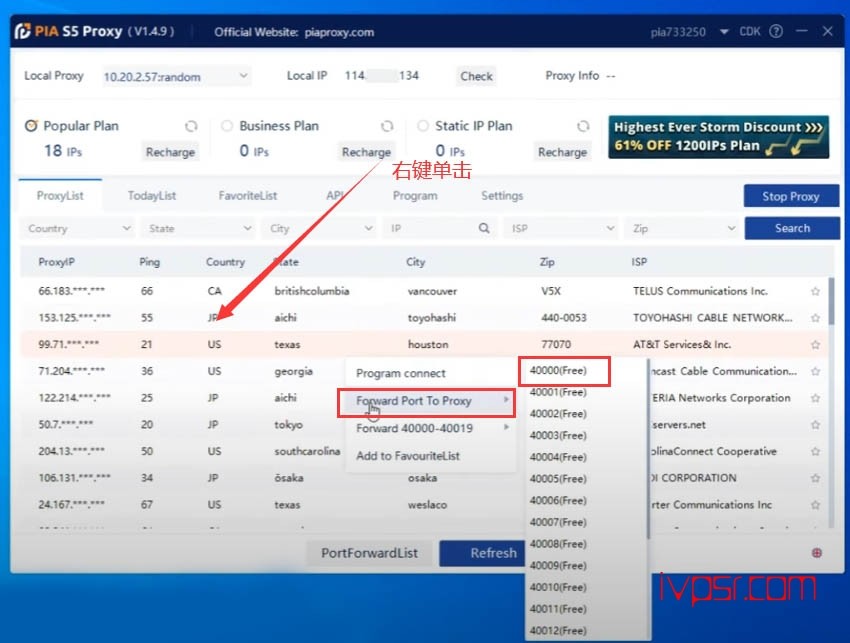This screenshot has height=643, width=850.
Task: Select port 40005(Free) in submenu
Action: coord(558,479)
